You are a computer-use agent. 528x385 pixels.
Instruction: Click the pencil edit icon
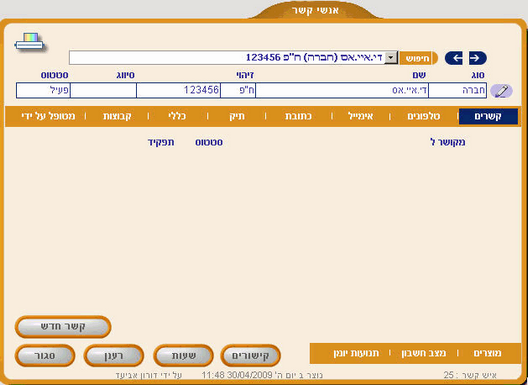coord(501,91)
